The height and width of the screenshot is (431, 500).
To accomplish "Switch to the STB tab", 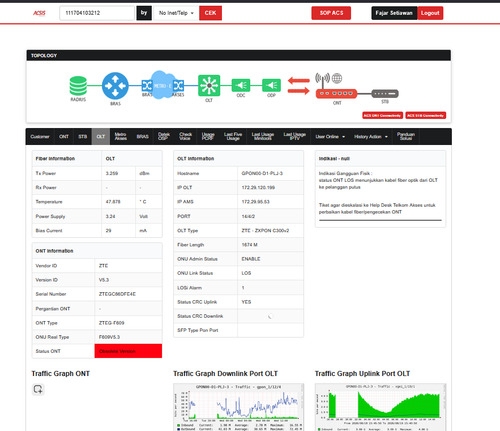I will 83,137.
